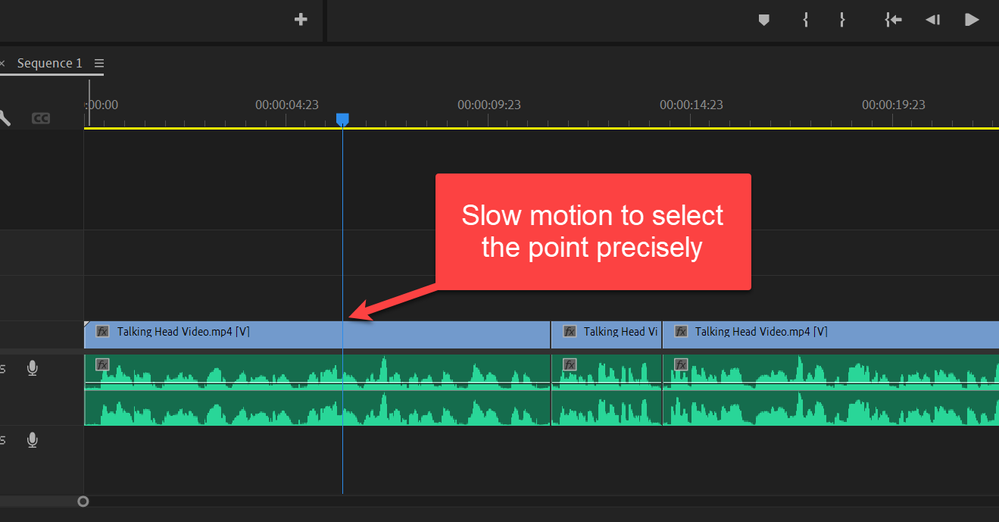Open timeline display settings wrench
999x522 pixels.
[5, 118]
